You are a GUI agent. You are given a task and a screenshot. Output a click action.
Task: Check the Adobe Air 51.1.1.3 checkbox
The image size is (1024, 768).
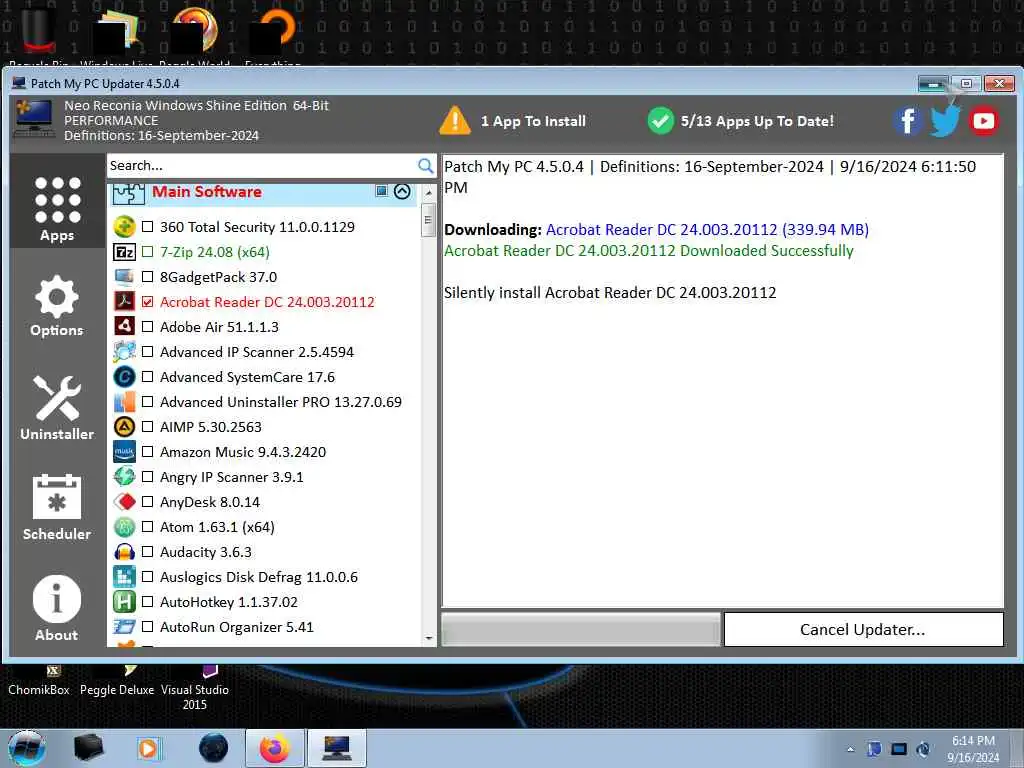(148, 327)
